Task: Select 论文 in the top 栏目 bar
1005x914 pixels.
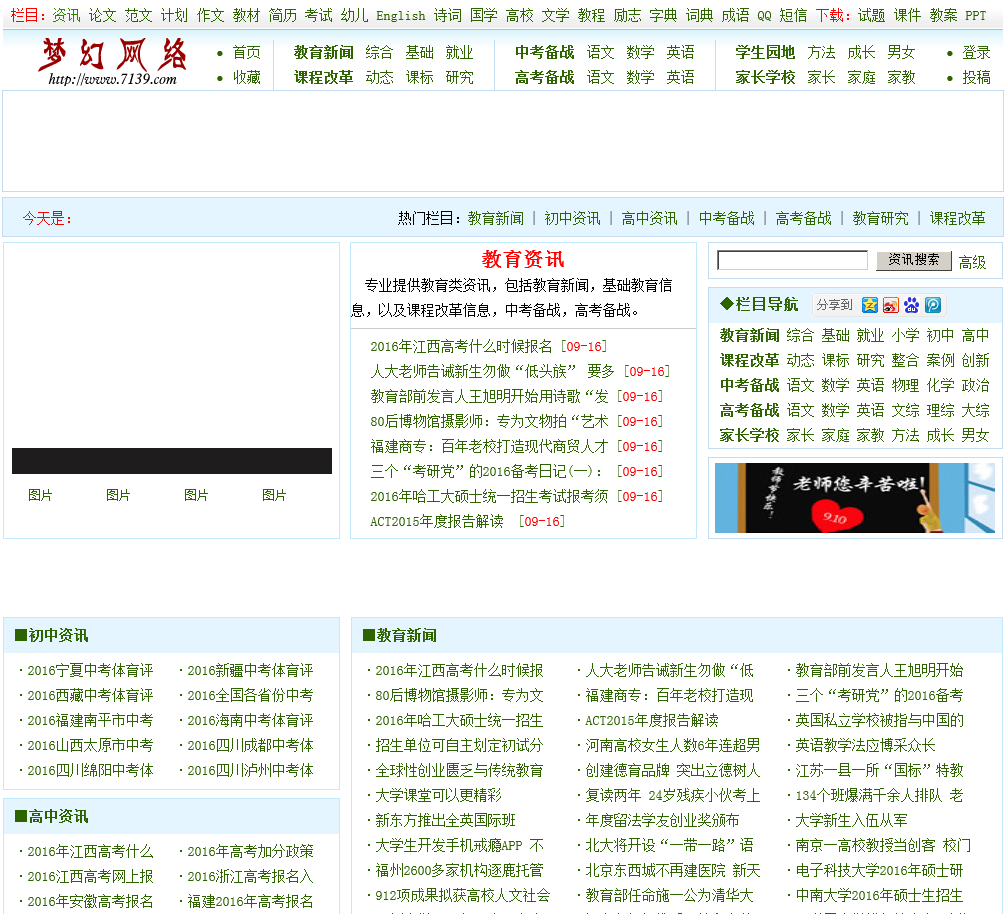Action: point(103,15)
